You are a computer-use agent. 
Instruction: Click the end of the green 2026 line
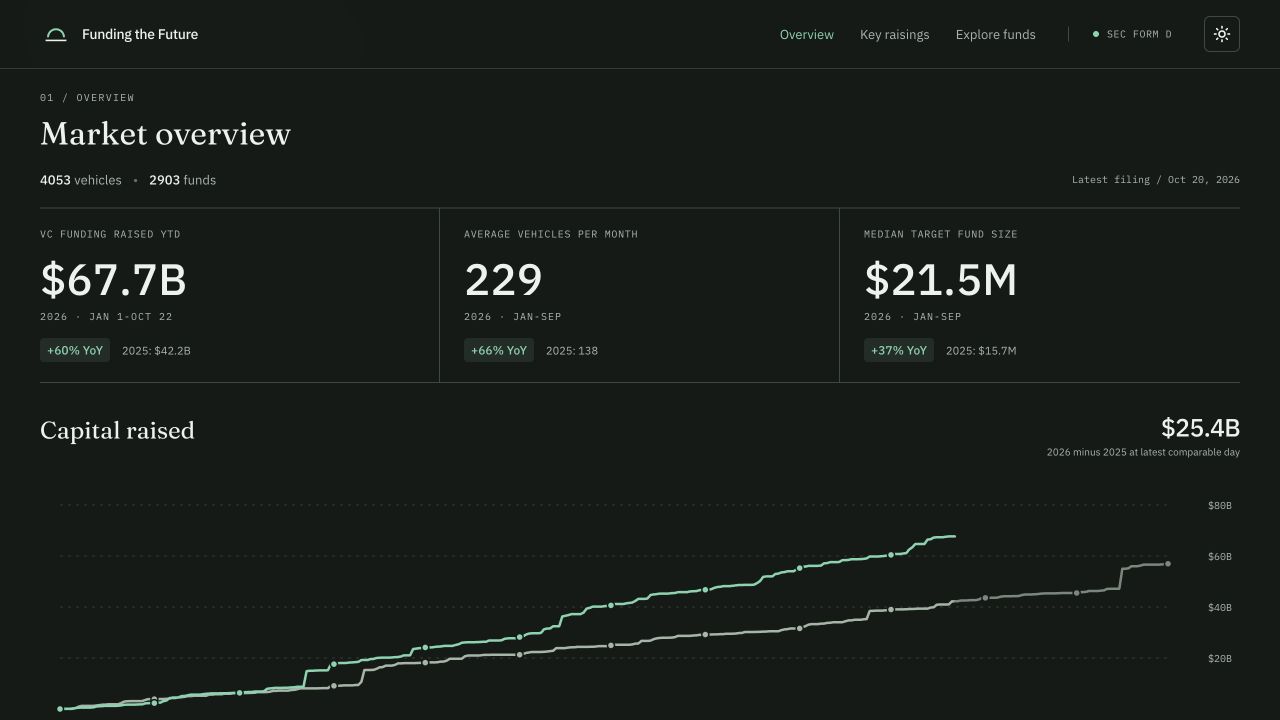click(x=954, y=537)
